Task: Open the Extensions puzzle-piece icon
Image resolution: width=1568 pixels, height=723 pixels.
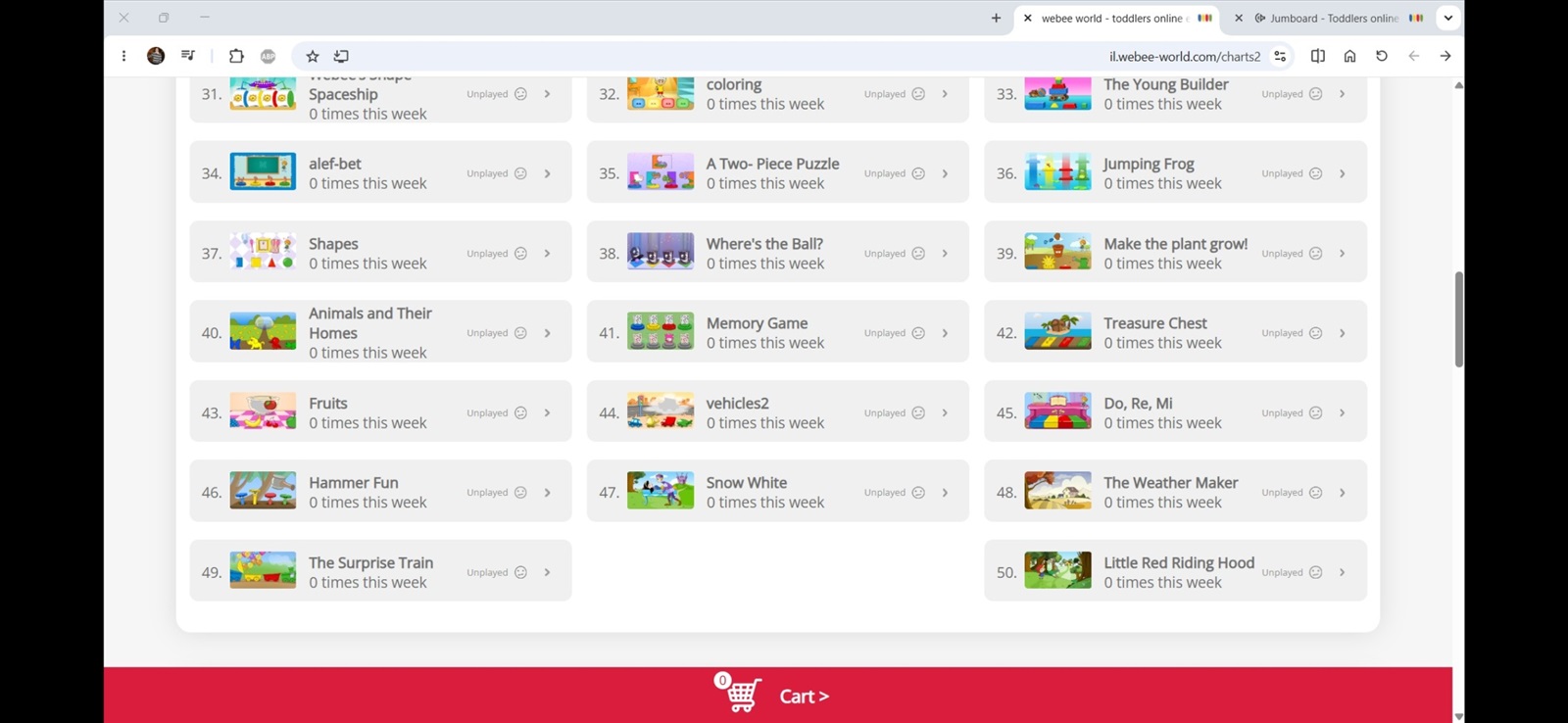Action: 236,56
